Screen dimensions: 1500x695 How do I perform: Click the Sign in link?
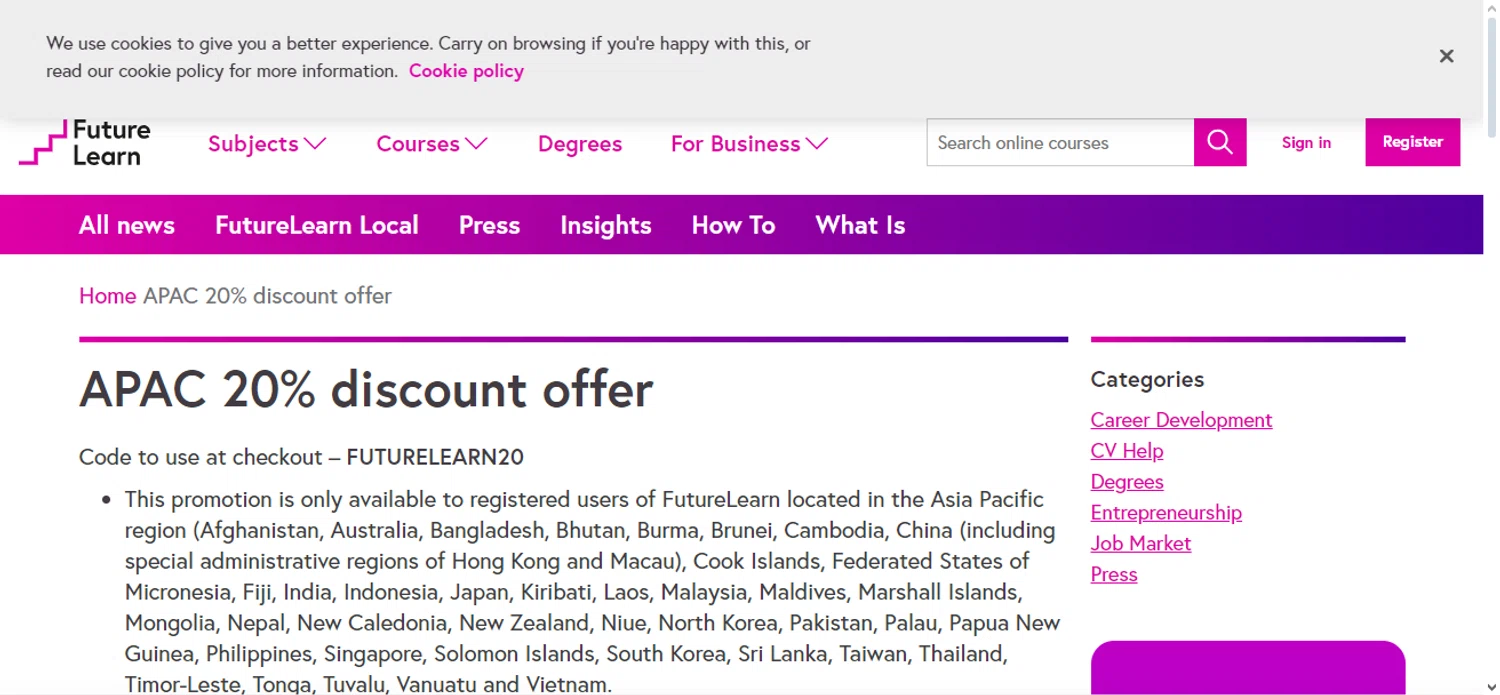pos(1306,143)
